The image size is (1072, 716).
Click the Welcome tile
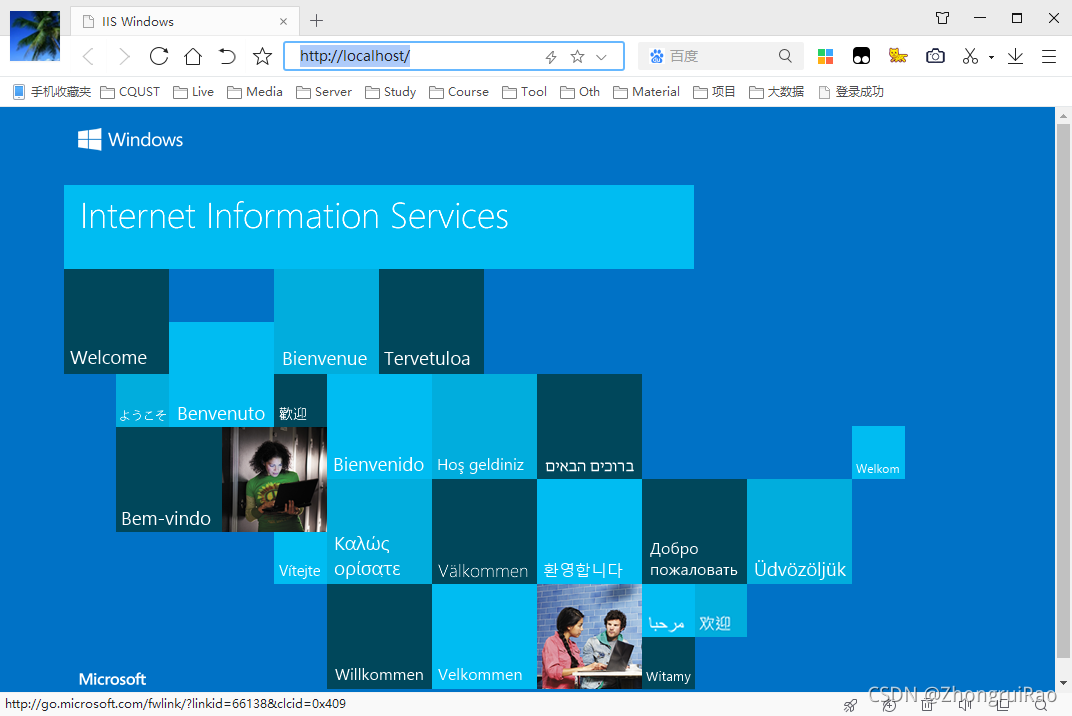pos(116,321)
